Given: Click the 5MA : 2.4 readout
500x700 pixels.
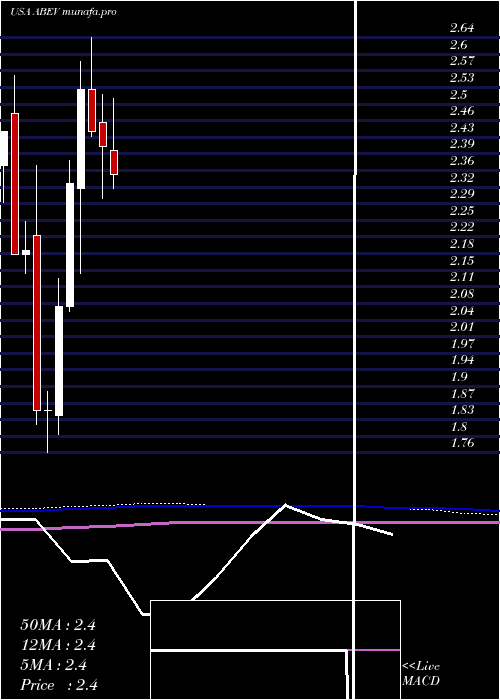Looking at the screenshot, I should [x=54, y=665].
